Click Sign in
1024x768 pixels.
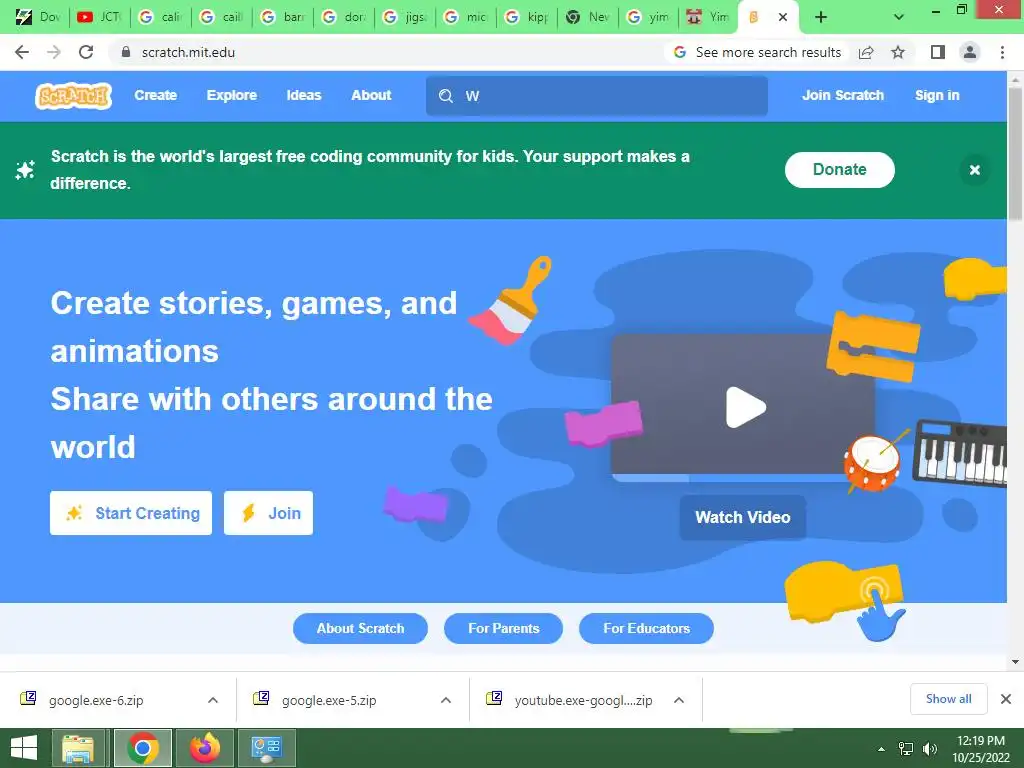[x=936, y=95]
